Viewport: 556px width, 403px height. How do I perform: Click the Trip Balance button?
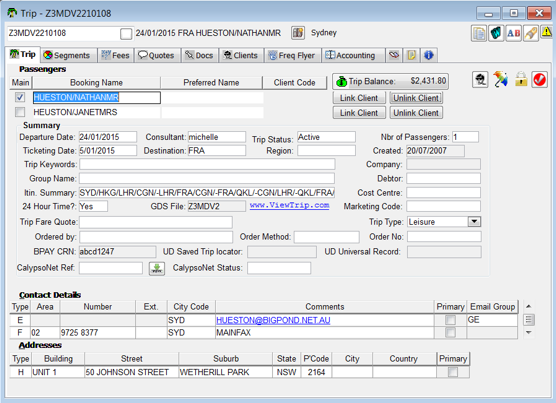point(391,81)
